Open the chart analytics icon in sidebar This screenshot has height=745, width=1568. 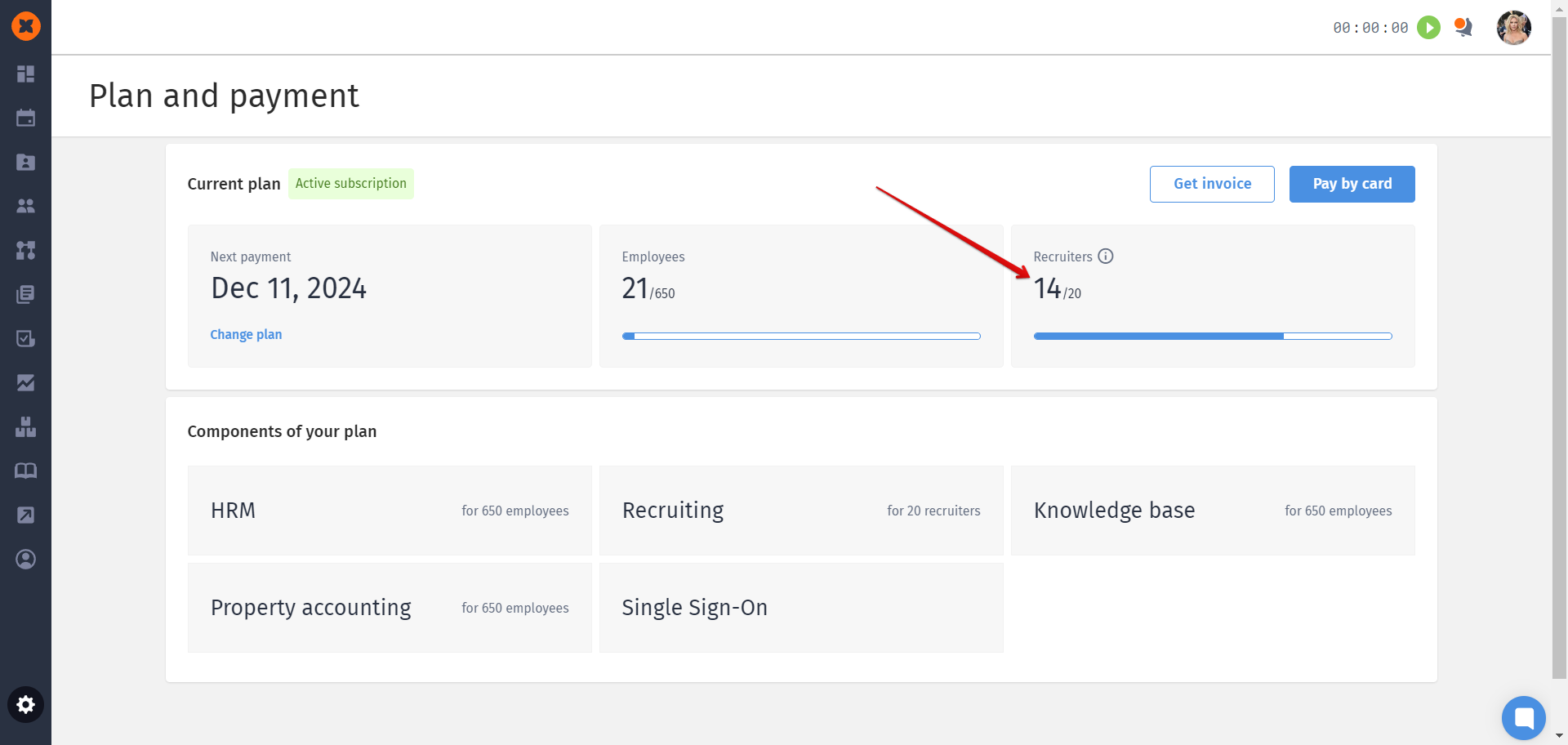coord(26,382)
